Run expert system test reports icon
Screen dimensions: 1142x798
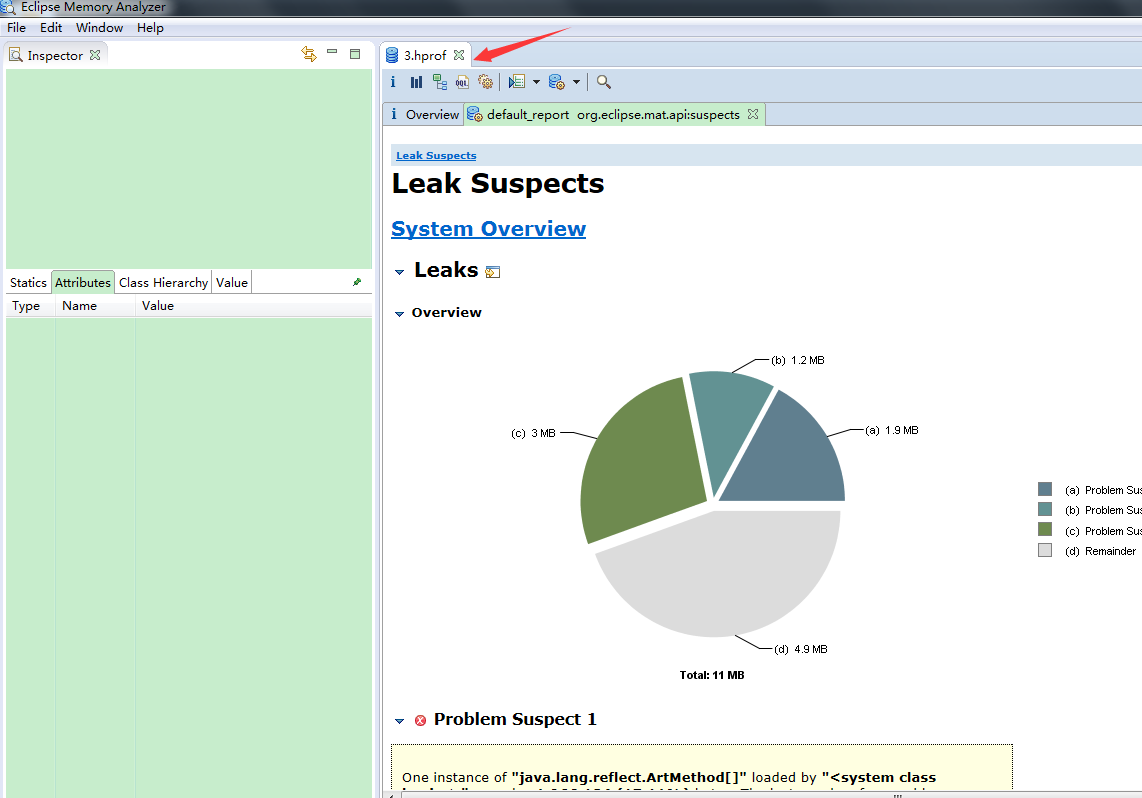517,82
